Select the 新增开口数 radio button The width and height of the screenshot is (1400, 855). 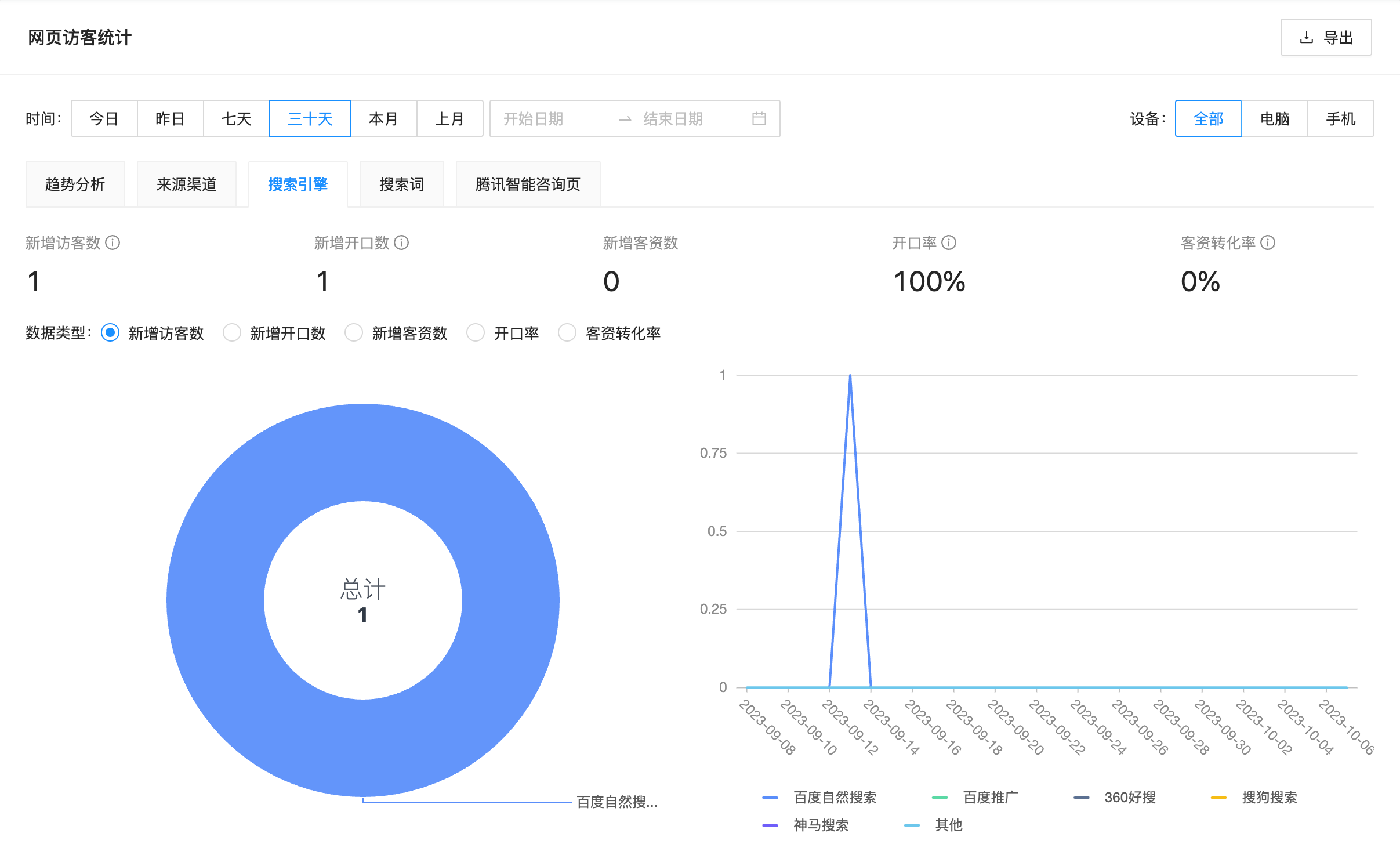232,332
